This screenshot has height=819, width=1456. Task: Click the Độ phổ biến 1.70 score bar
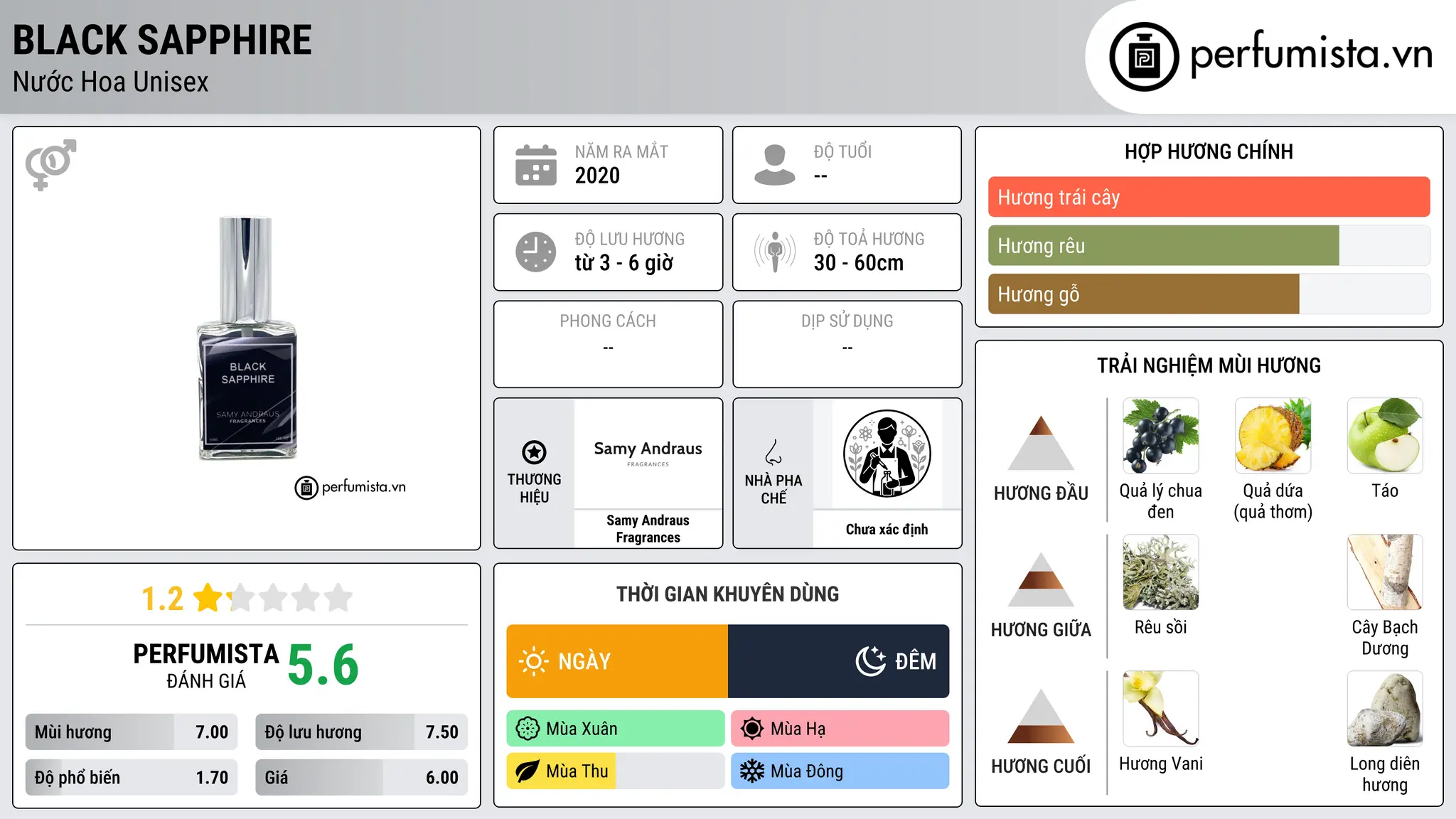132,777
